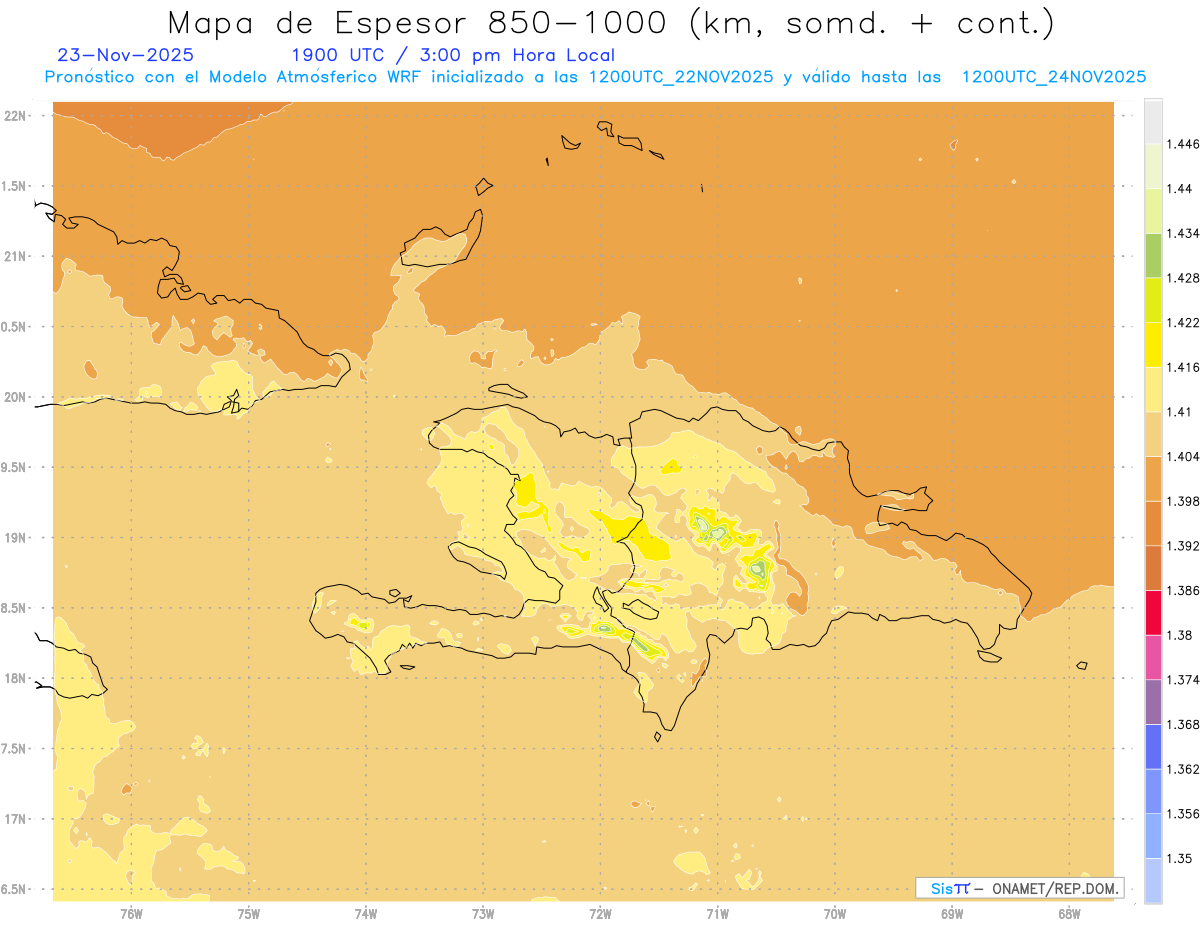This screenshot has width=1200, height=927.
Task: Click the color bar label '1.422'
Action: tap(1184, 323)
